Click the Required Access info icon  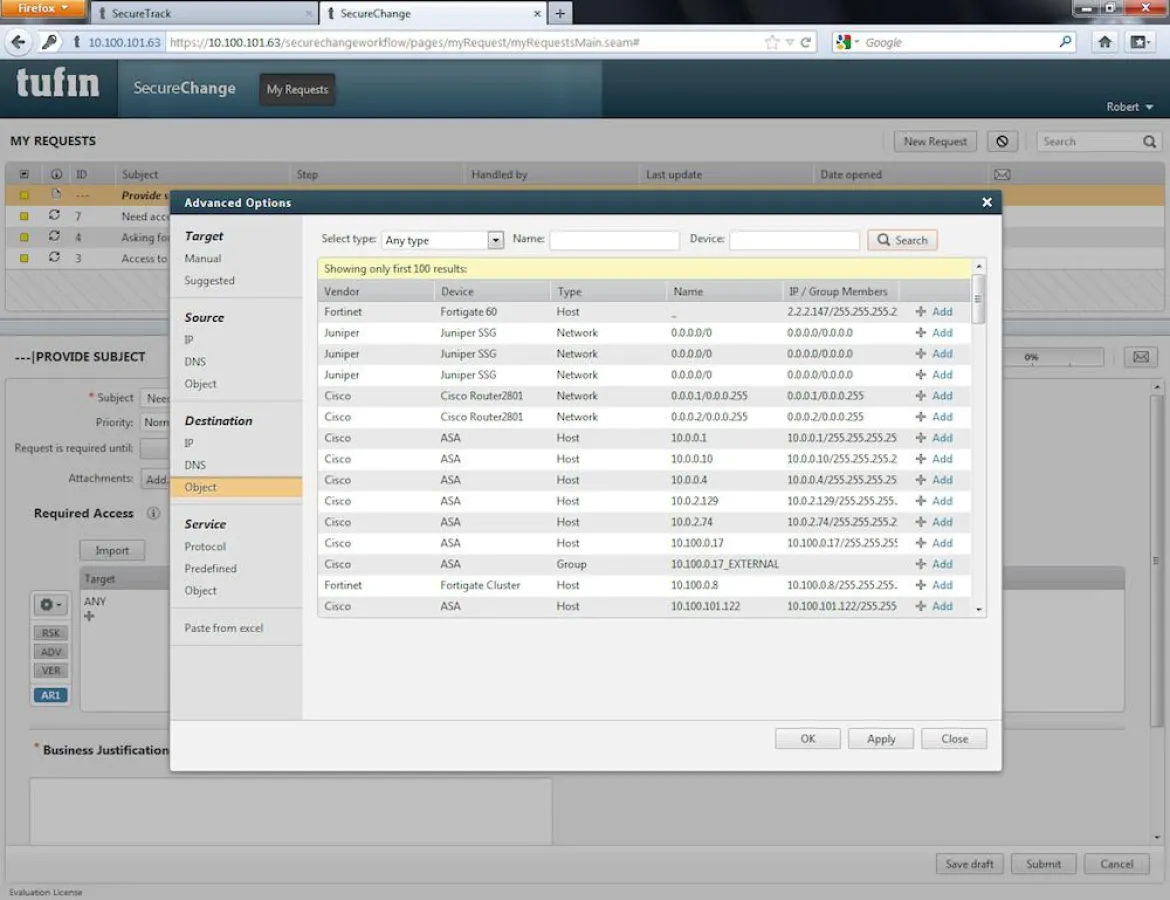(154, 513)
